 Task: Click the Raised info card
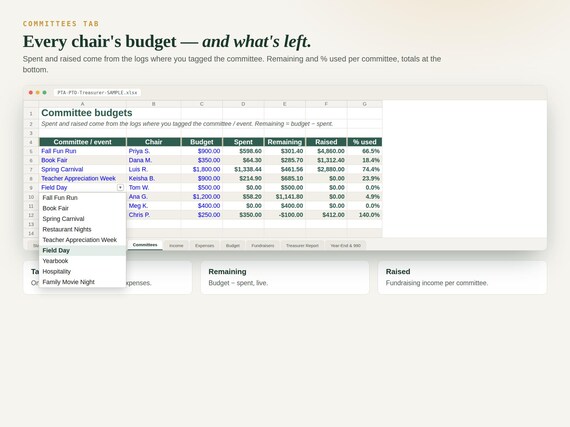click(462, 277)
